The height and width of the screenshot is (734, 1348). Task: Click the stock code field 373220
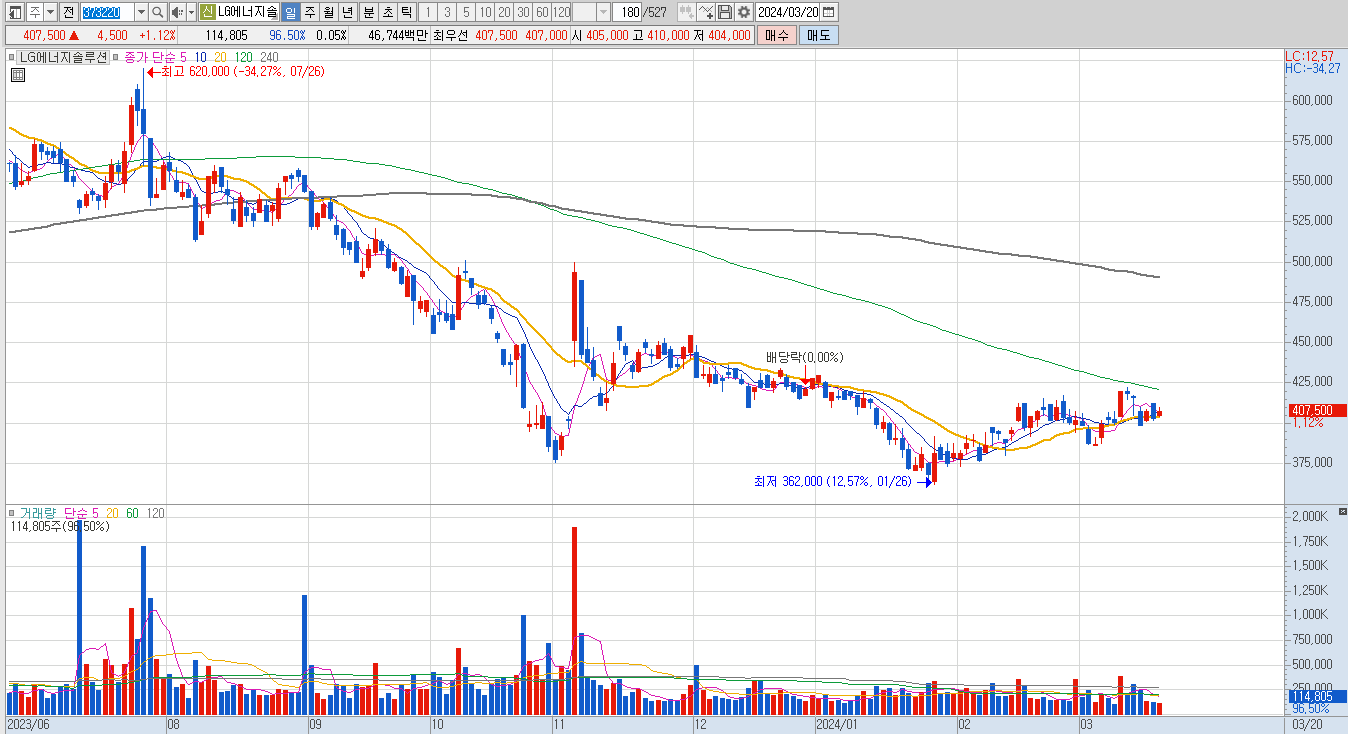(107, 12)
